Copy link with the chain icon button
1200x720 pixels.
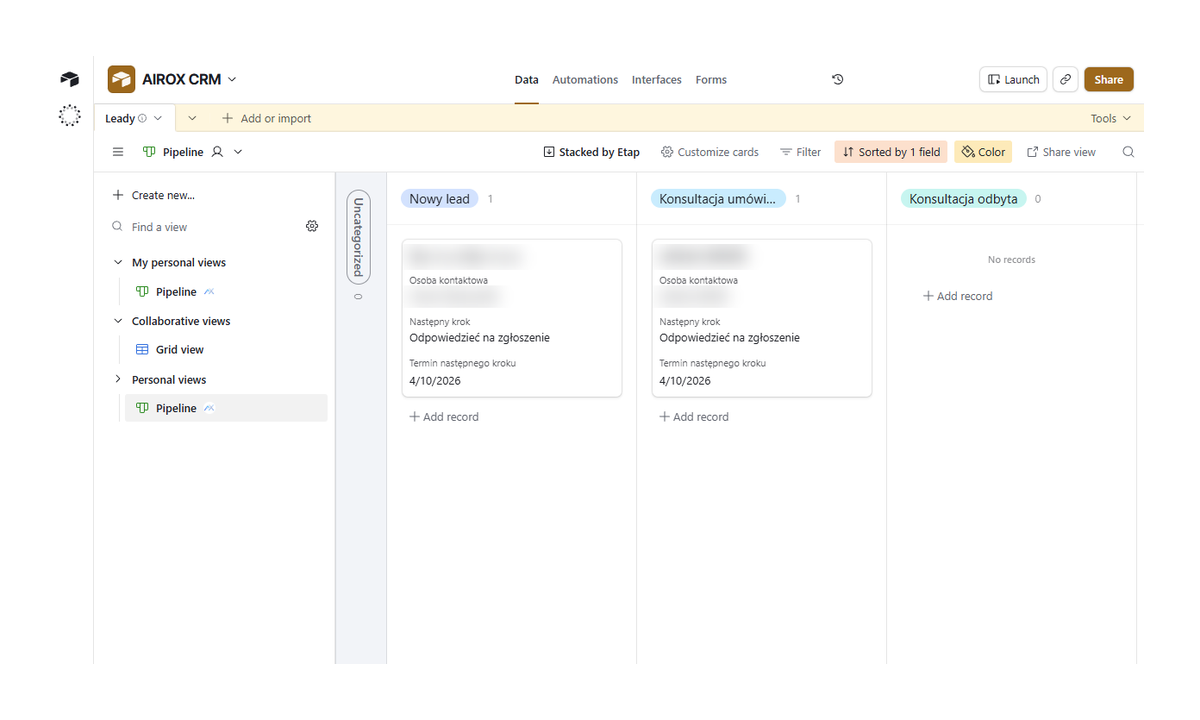pos(1066,80)
